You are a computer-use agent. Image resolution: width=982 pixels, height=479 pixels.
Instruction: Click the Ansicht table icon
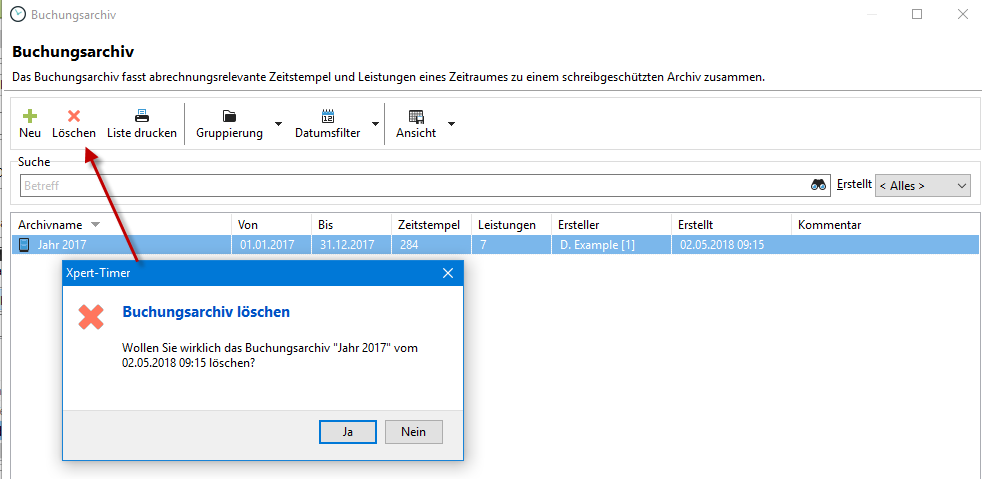(x=416, y=116)
